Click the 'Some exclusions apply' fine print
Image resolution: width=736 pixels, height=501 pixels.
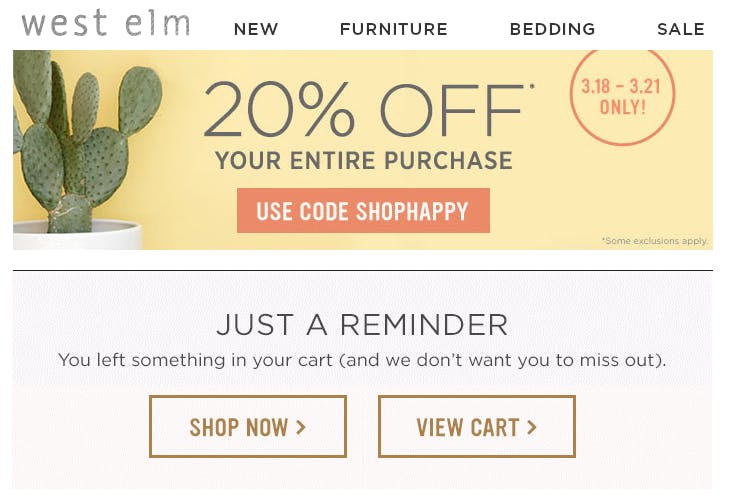654,241
